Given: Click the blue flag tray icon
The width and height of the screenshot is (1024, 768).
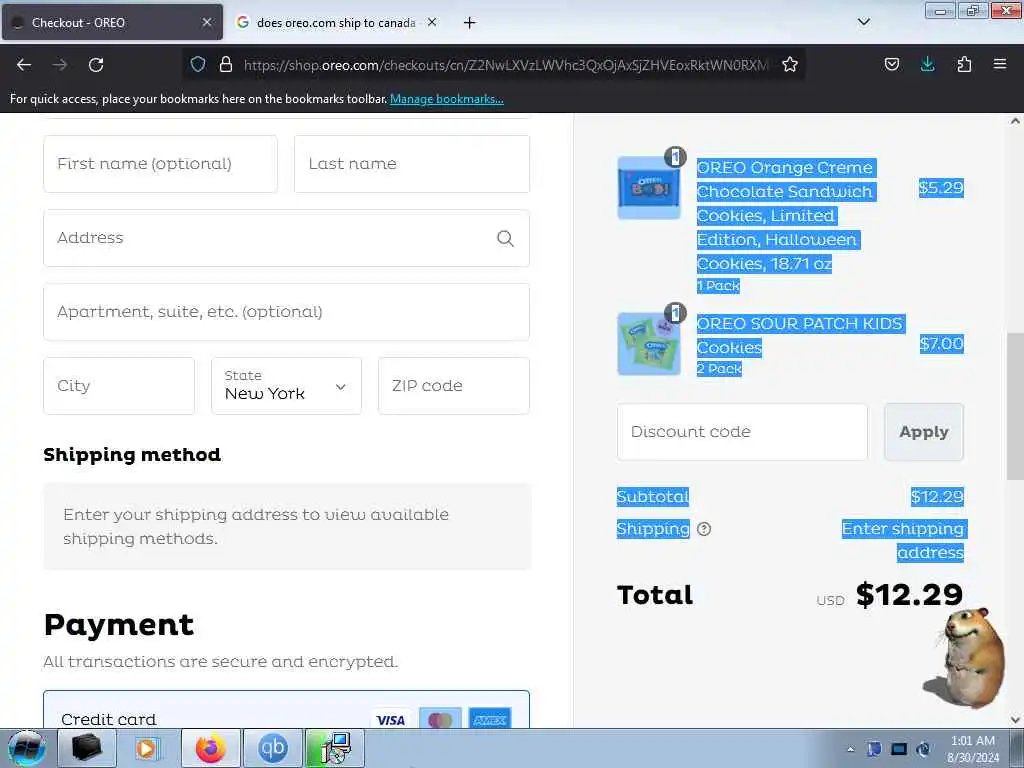Looking at the screenshot, I should coord(874,749).
